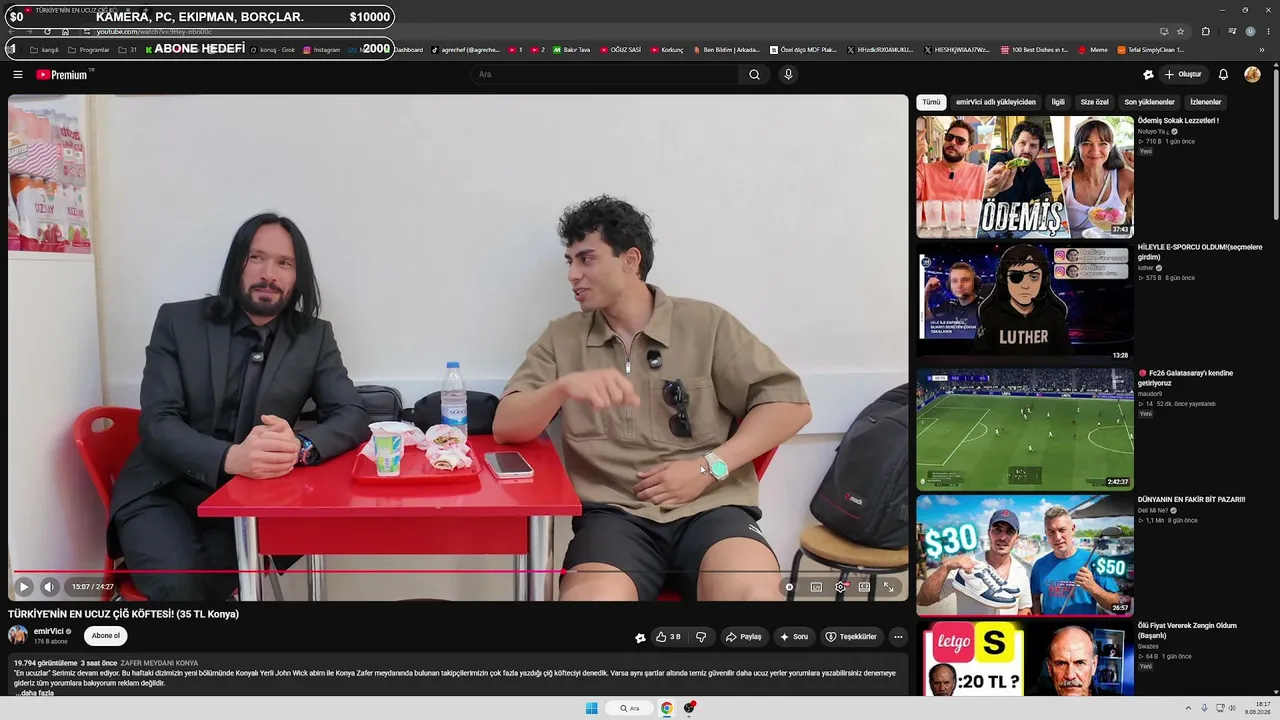1280x720 pixels.
Task: Open the recording app icon in the taskbar
Action: (690, 708)
